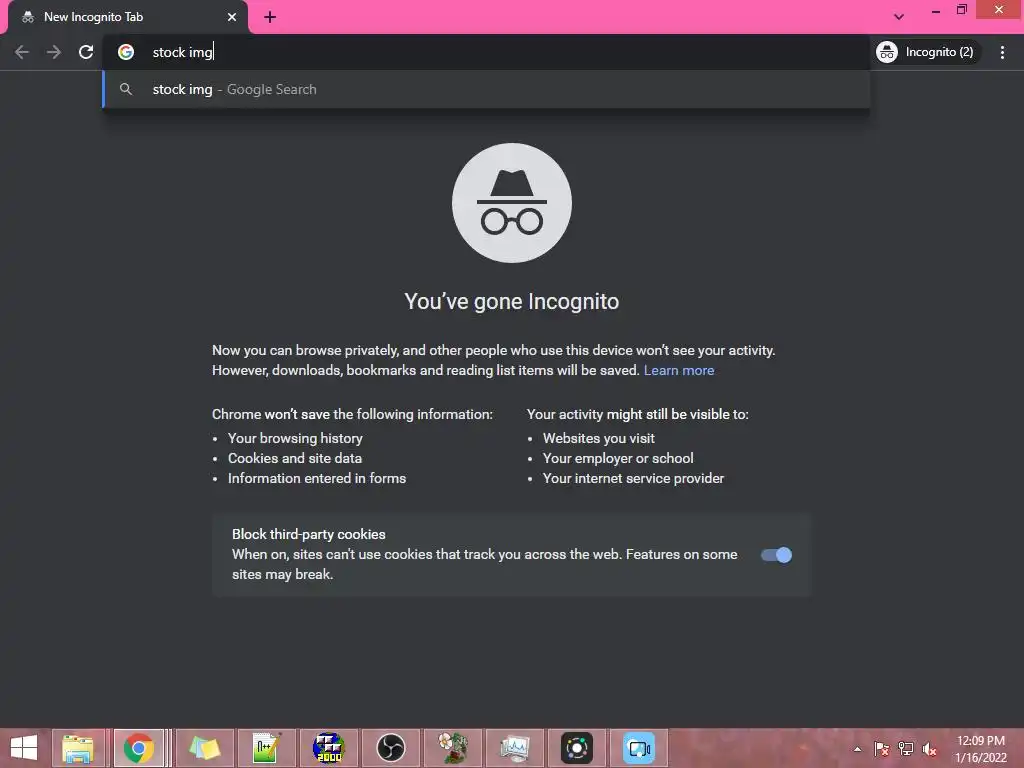The width and height of the screenshot is (1024, 768).
Task: Click 'Information entered in forms' list item
Action: tap(317, 479)
